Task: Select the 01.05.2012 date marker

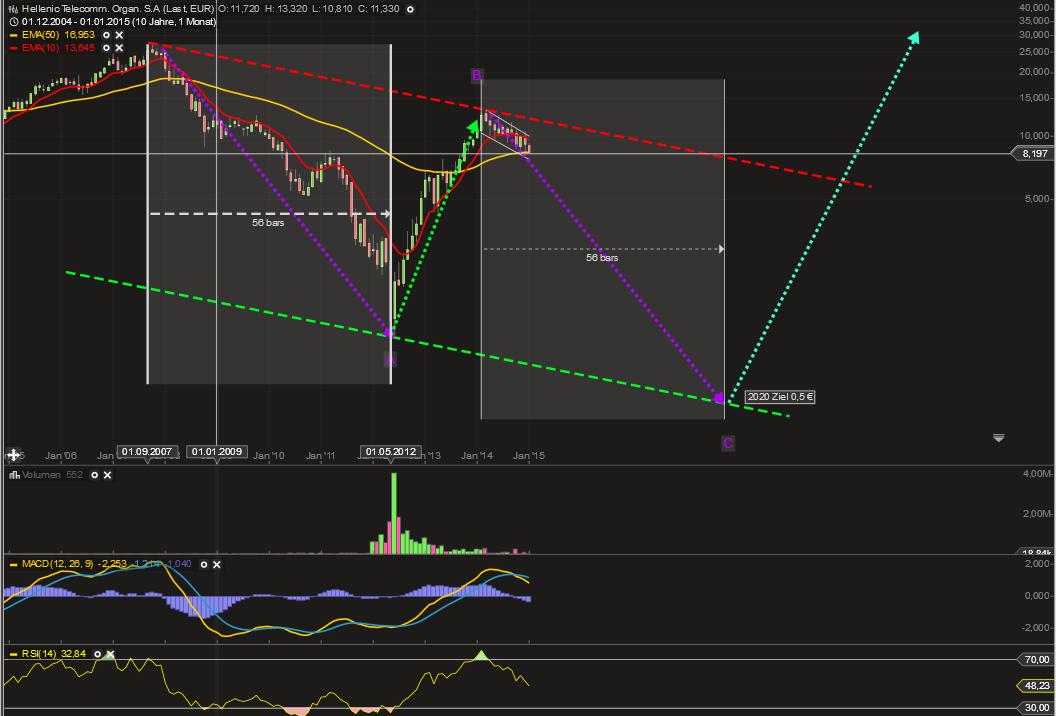Action: [x=391, y=452]
